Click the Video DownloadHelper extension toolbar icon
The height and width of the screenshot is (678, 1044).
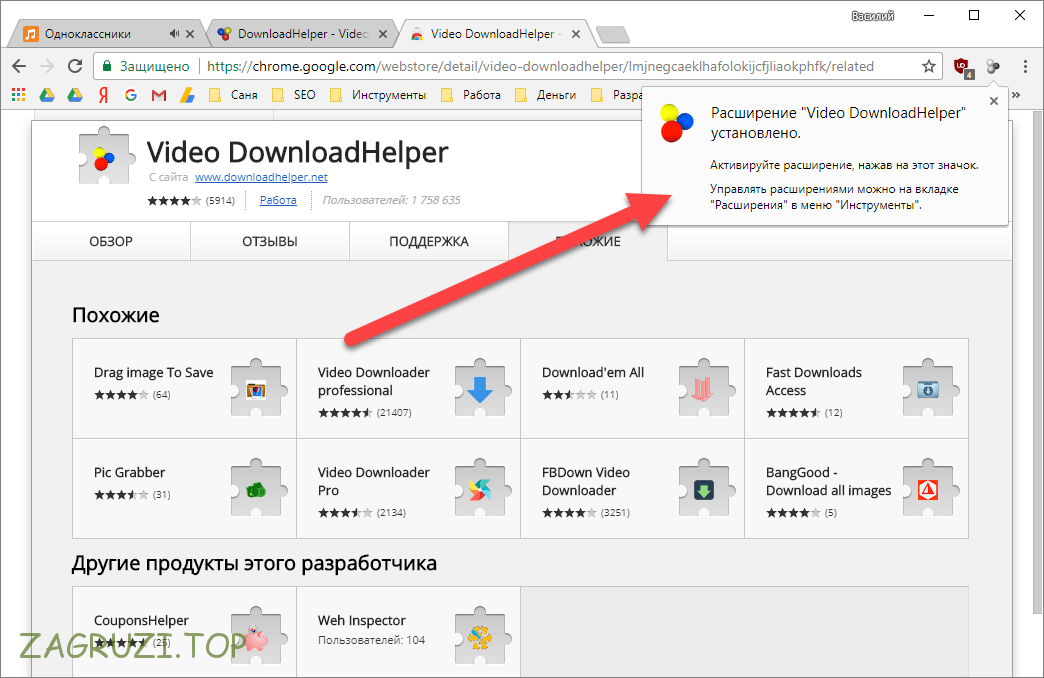pos(993,66)
